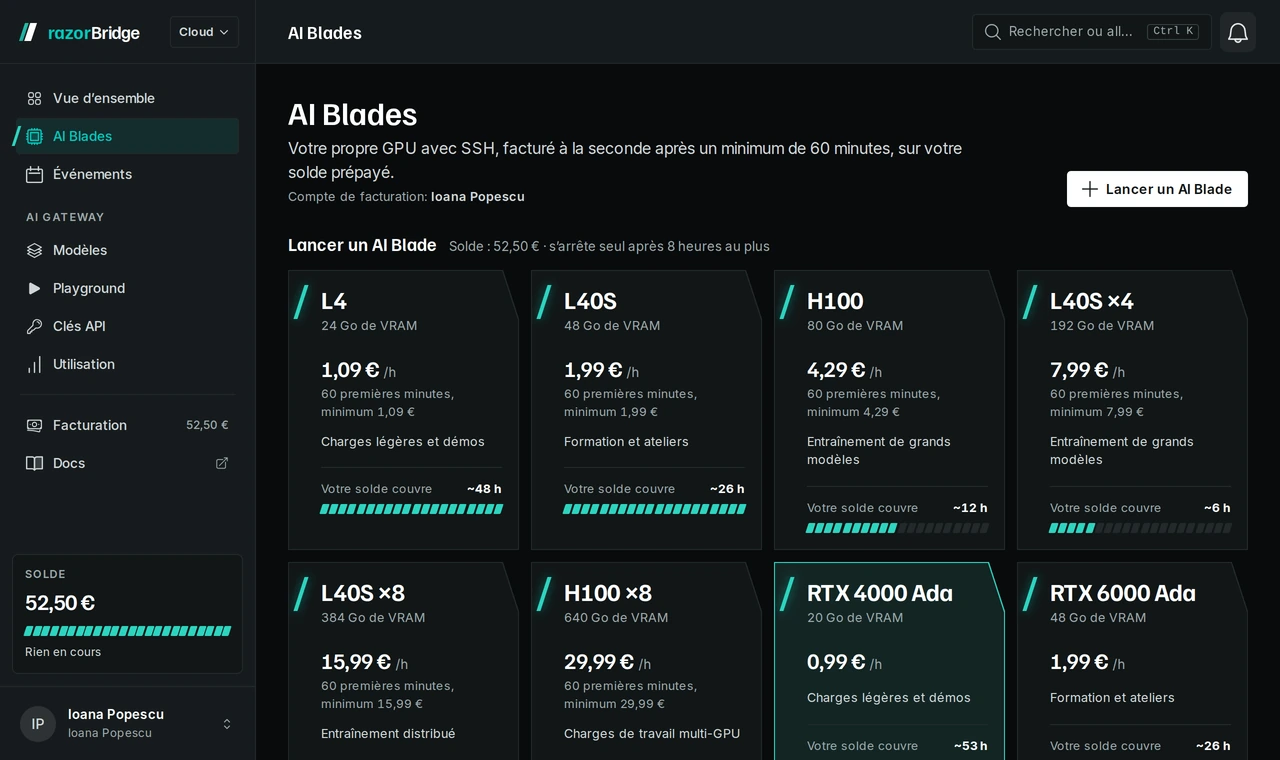This screenshot has height=760, width=1280.
Task: Click the account switcher up-down chevron
Action: [227, 724]
